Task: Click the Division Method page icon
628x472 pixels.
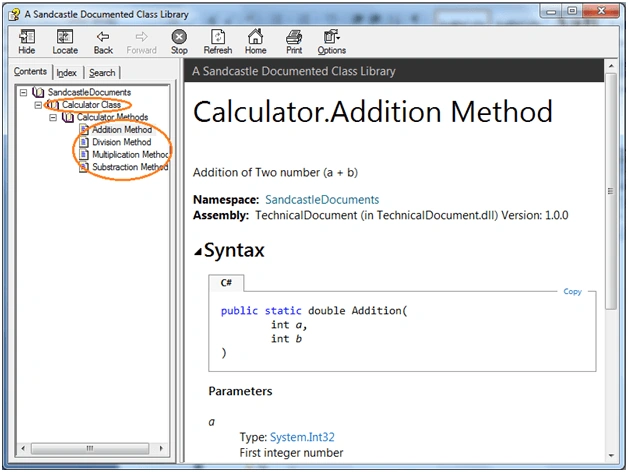Action: tap(84, 142)
